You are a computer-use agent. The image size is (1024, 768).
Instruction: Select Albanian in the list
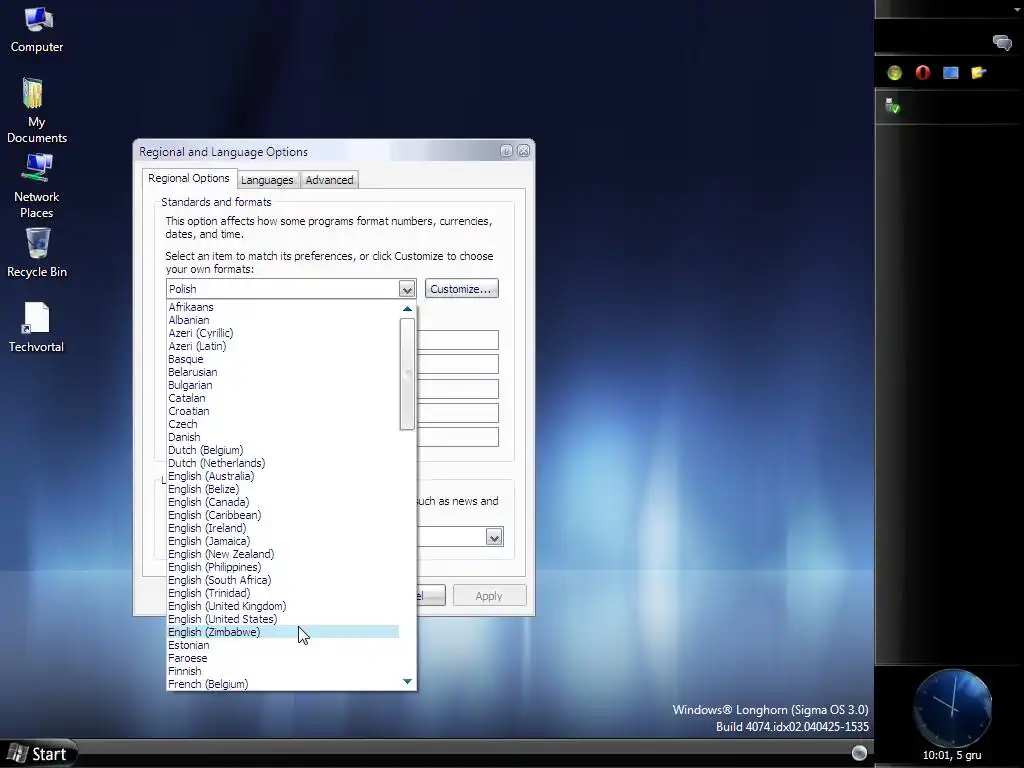point(283,320)
